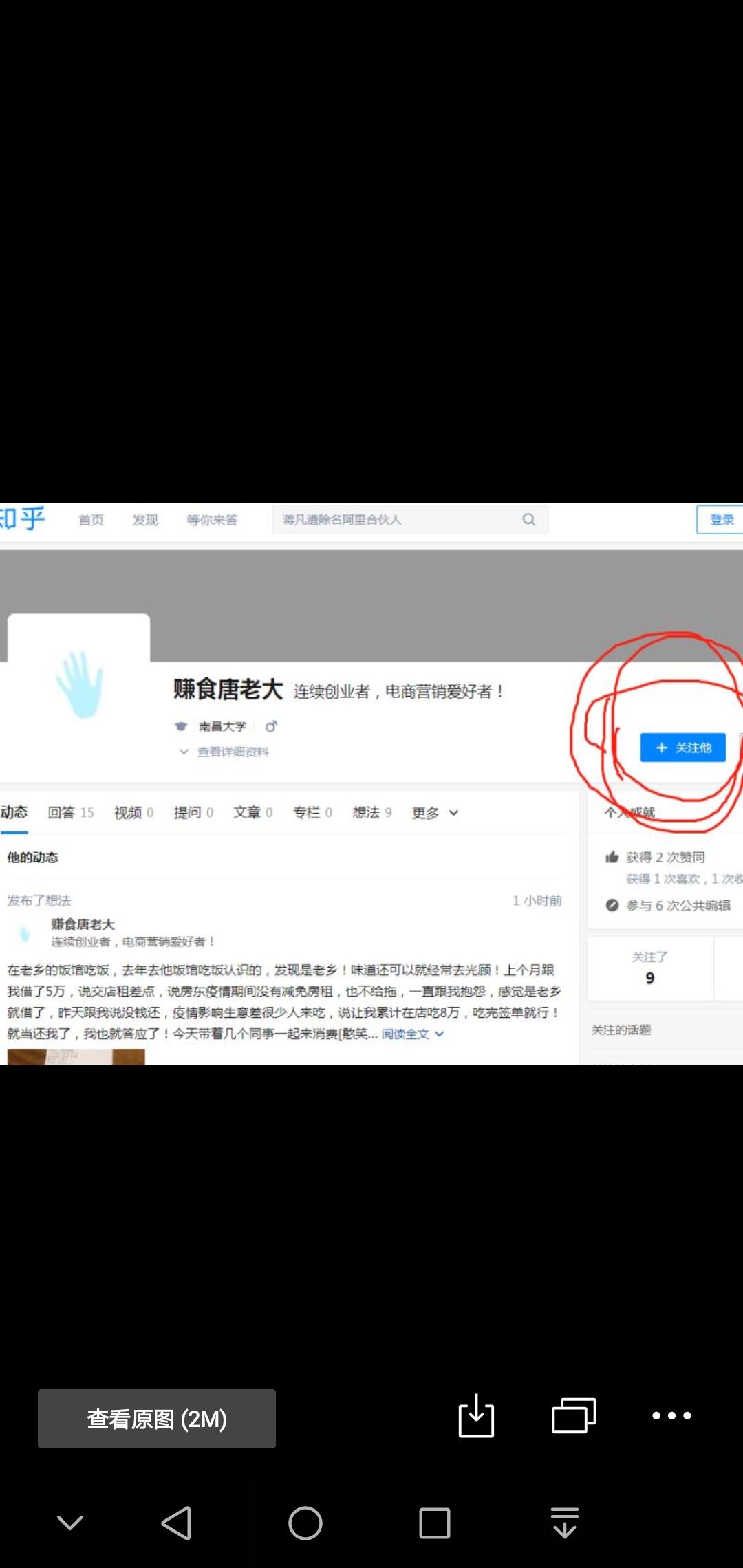This screenshot has height=1568, width=743.
Task: Click the small avatar beside the post
Action: 25,933
